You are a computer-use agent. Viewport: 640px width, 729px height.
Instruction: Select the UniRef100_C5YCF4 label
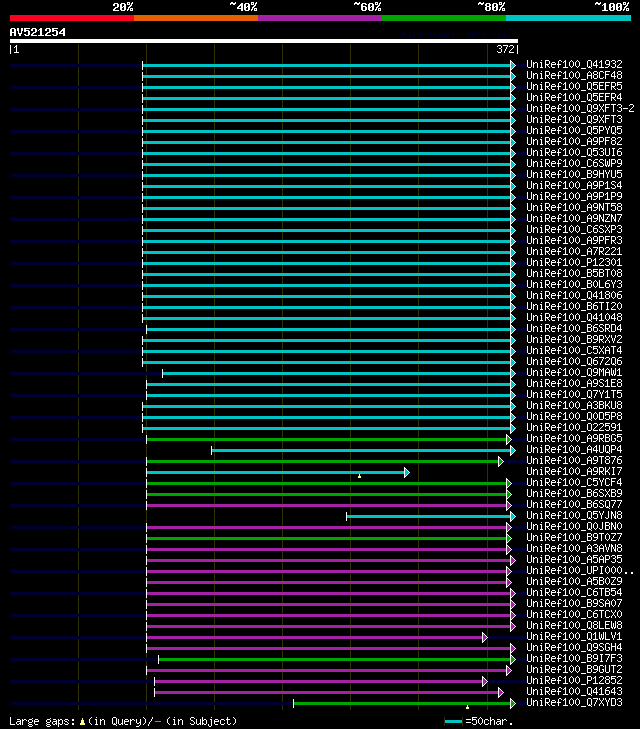[574, 483]
